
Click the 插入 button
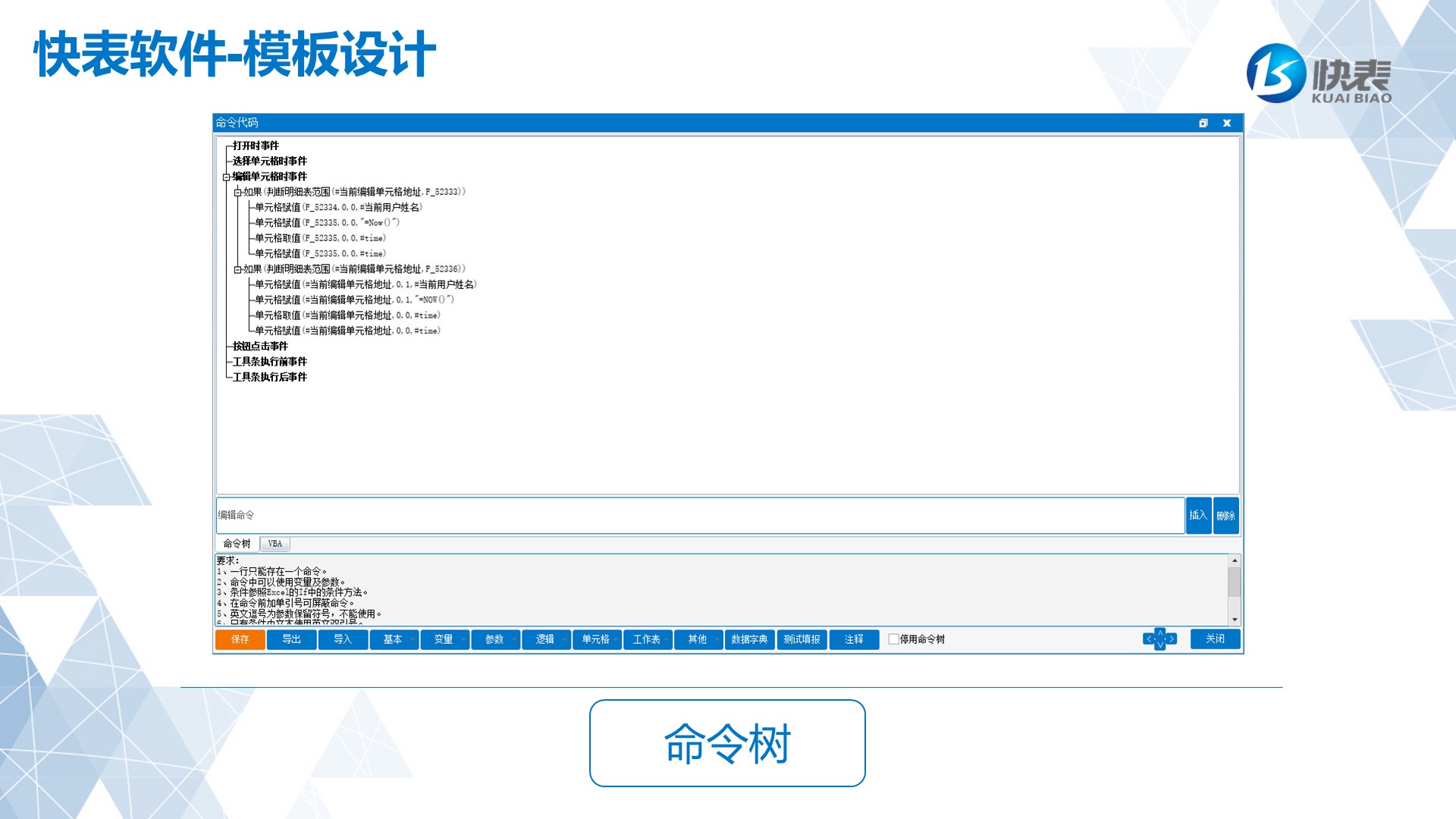pos(1198,516)
